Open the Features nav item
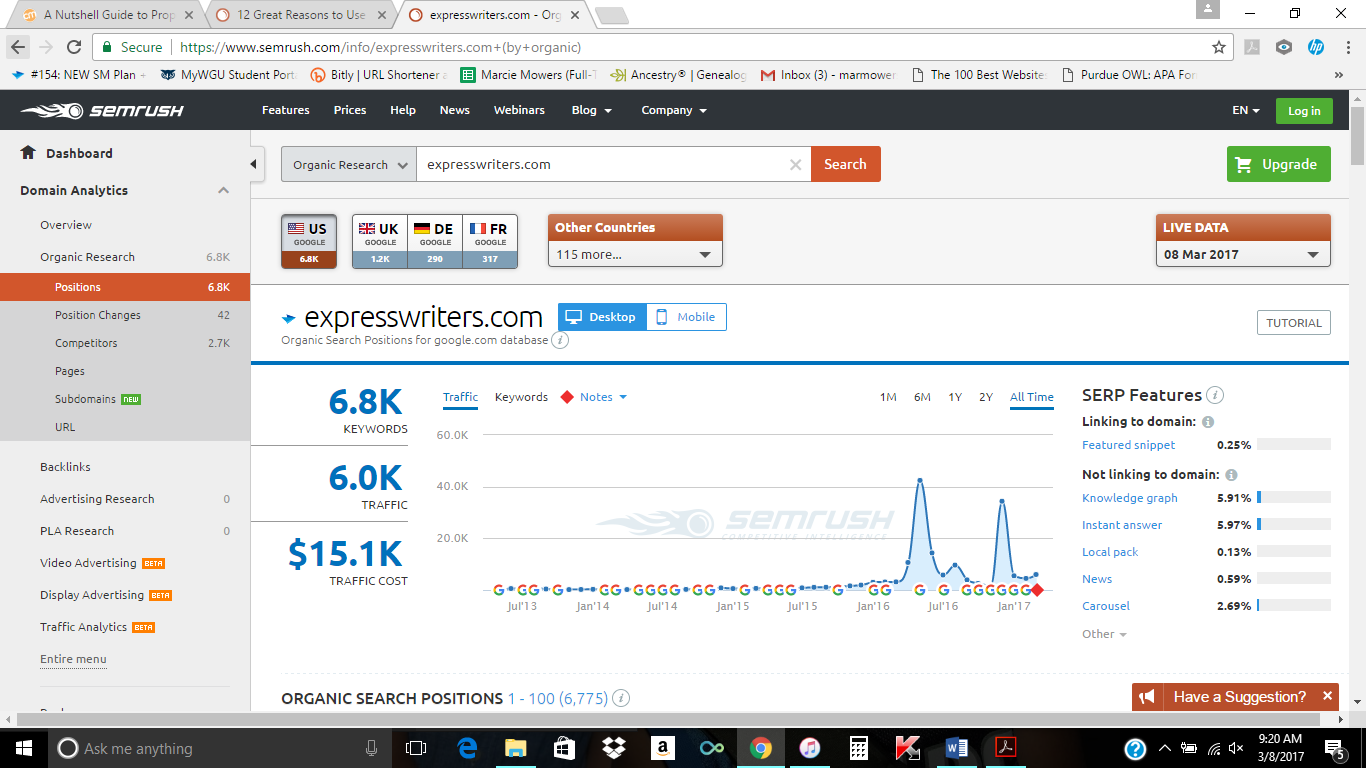The height and width of the screenshot is (768, 1366). point(286,110)
